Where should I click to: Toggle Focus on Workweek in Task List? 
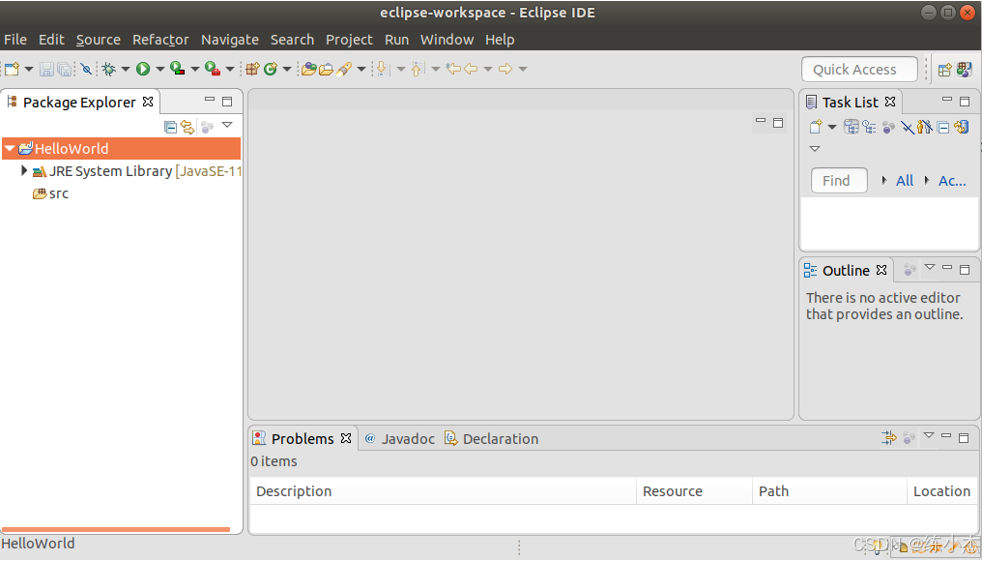click(889, 127)
